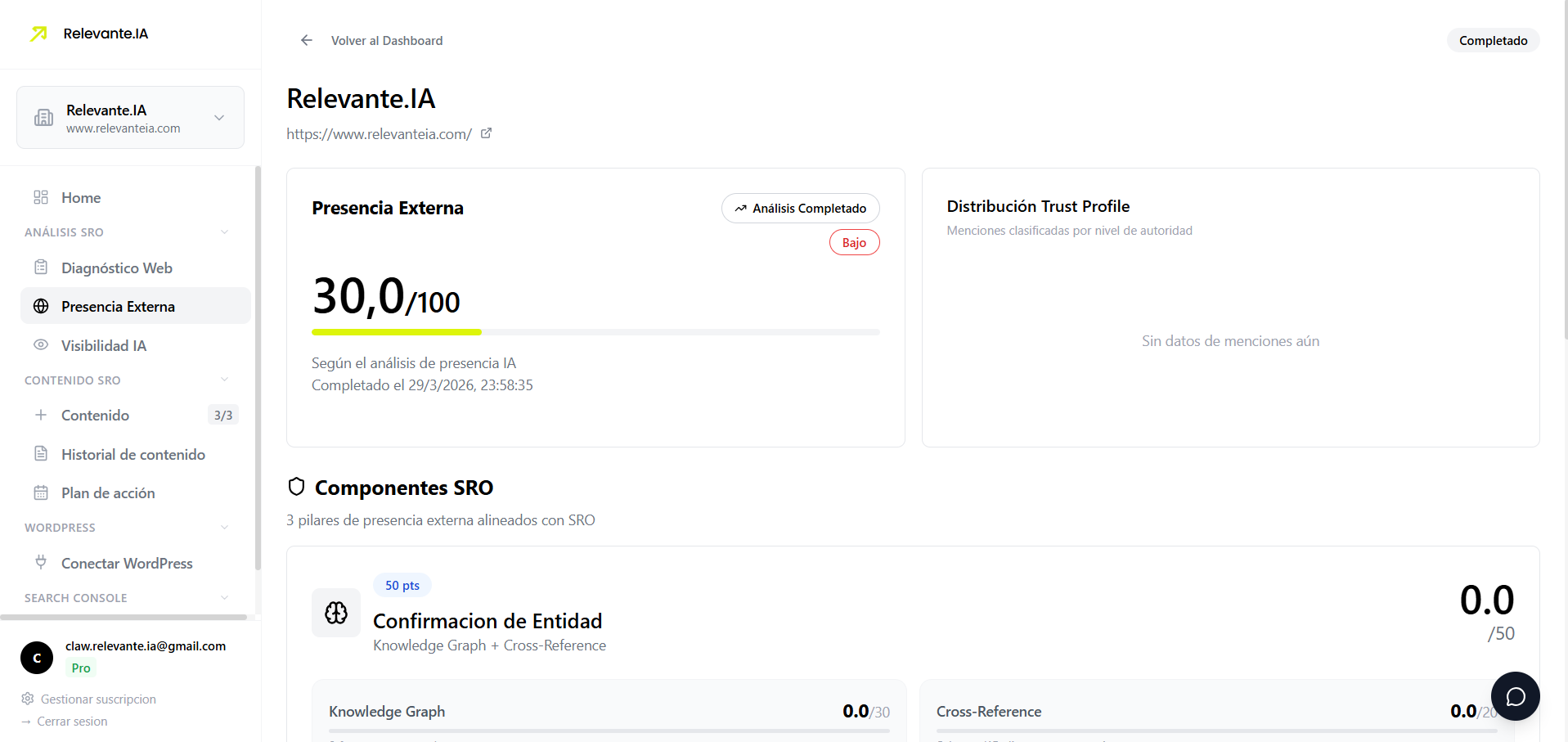Click the claw.relevante.ia avatar circle
Viewport: 1568px width, 742px height.
(36, 658)
